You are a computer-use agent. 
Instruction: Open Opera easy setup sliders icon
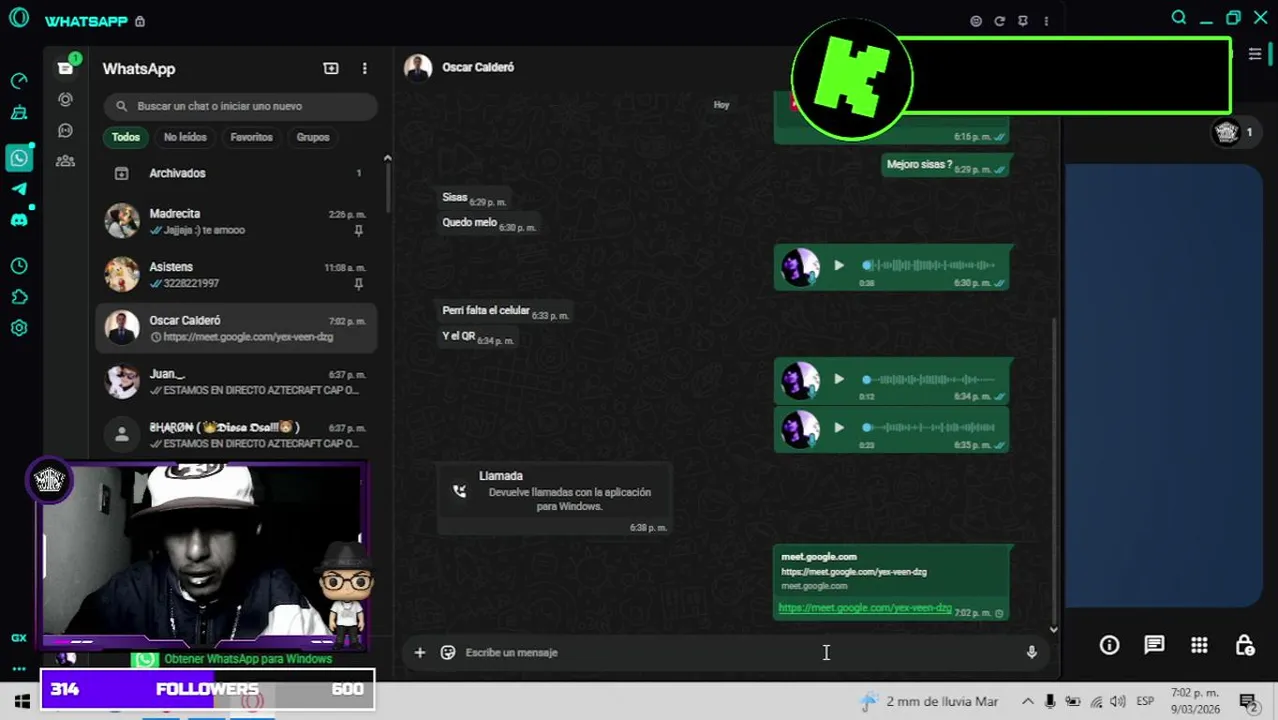coord(1255,54)
